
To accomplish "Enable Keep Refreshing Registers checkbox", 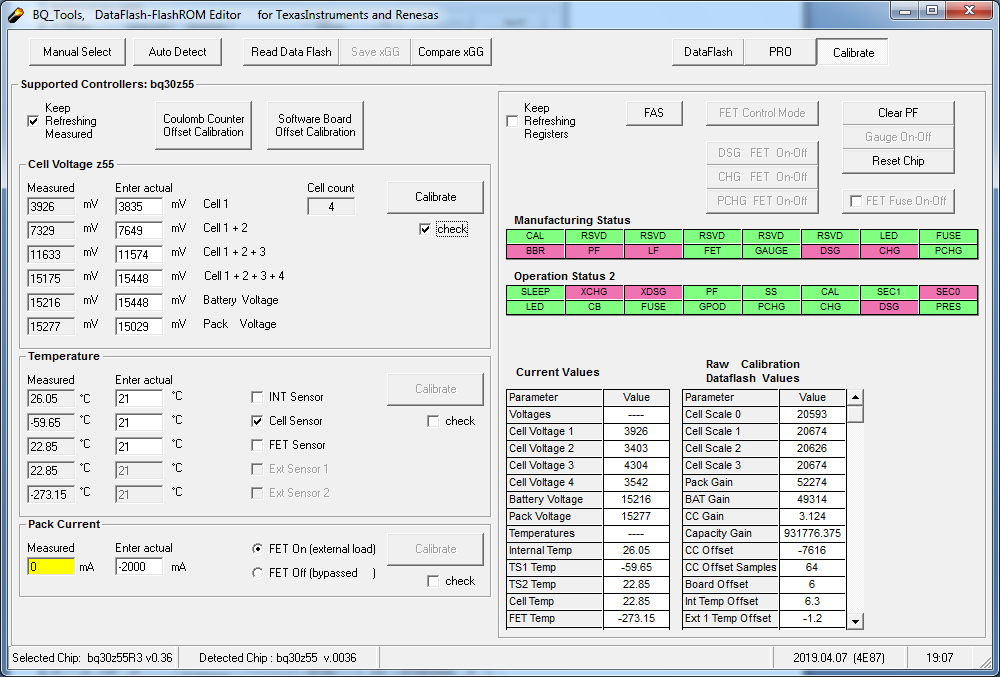I will coord(511,121).
